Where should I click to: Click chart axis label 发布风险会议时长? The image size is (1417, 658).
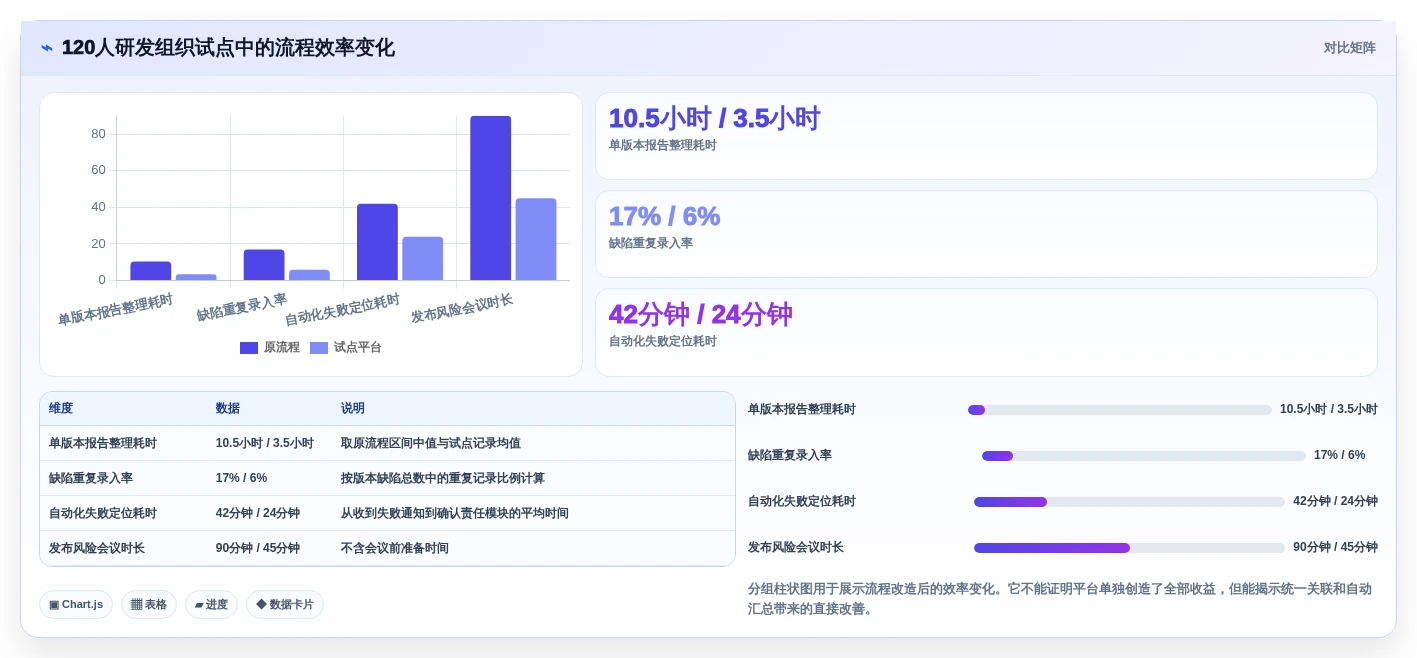(462, 309)
